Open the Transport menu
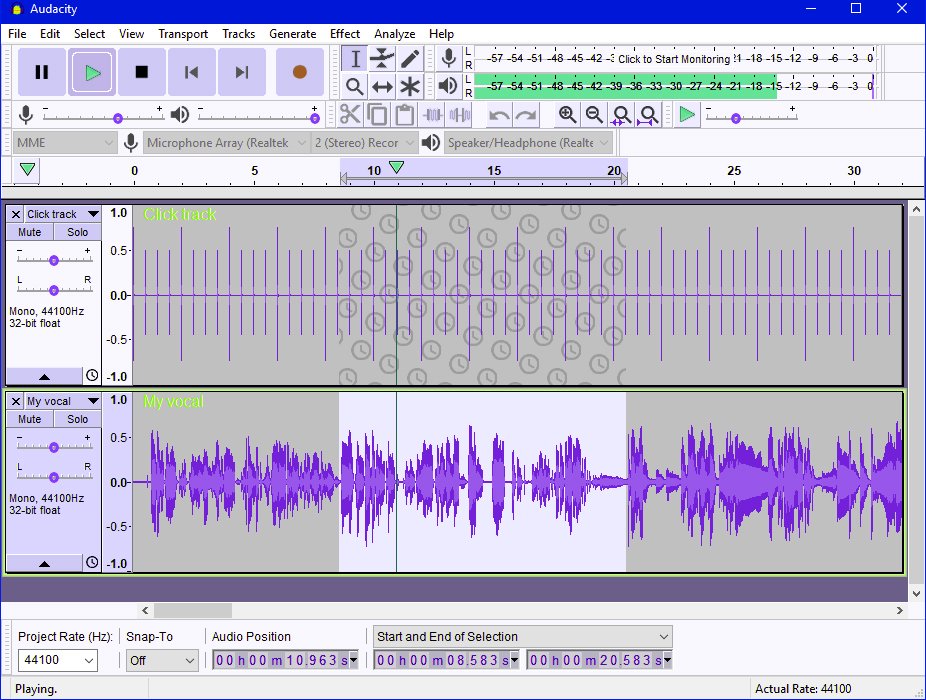Image resolution: width=926 pixels, height=700 pixels. 183,34
